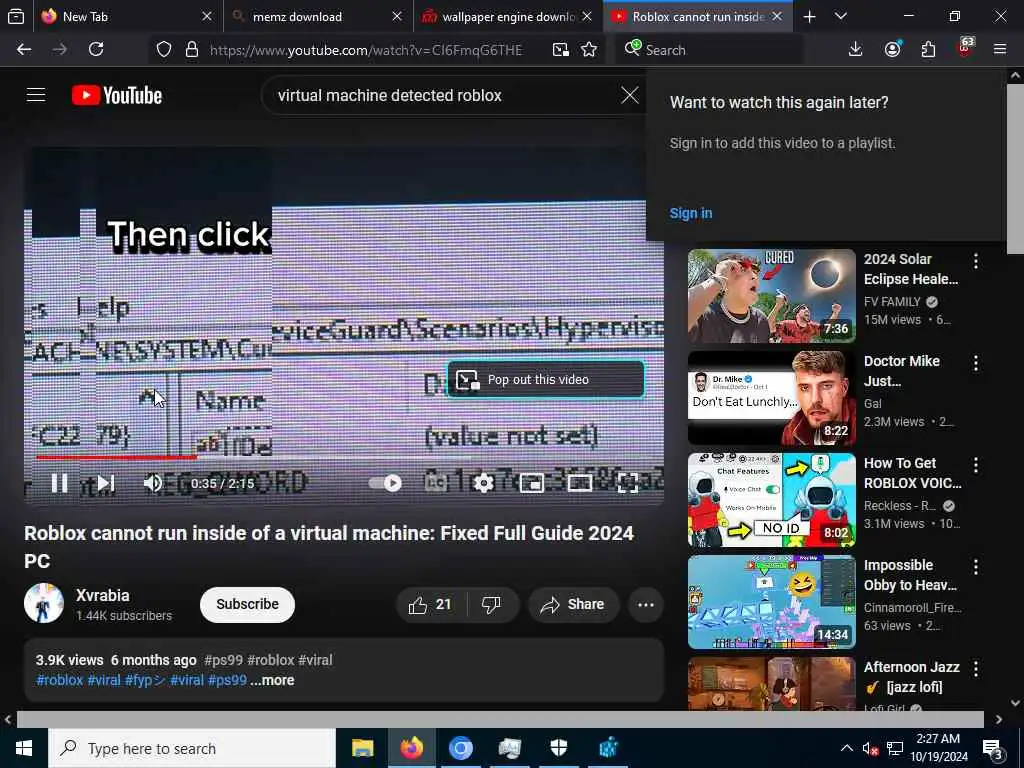This screenshot has width=1024, height=768.
Task: Subscribe to Xvrabia channel
Action: (248, 605)
